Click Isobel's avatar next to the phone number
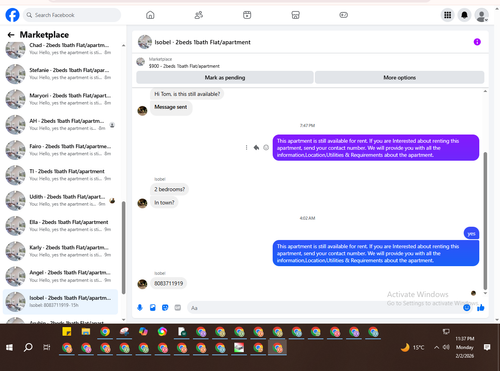 pos(142,284)
